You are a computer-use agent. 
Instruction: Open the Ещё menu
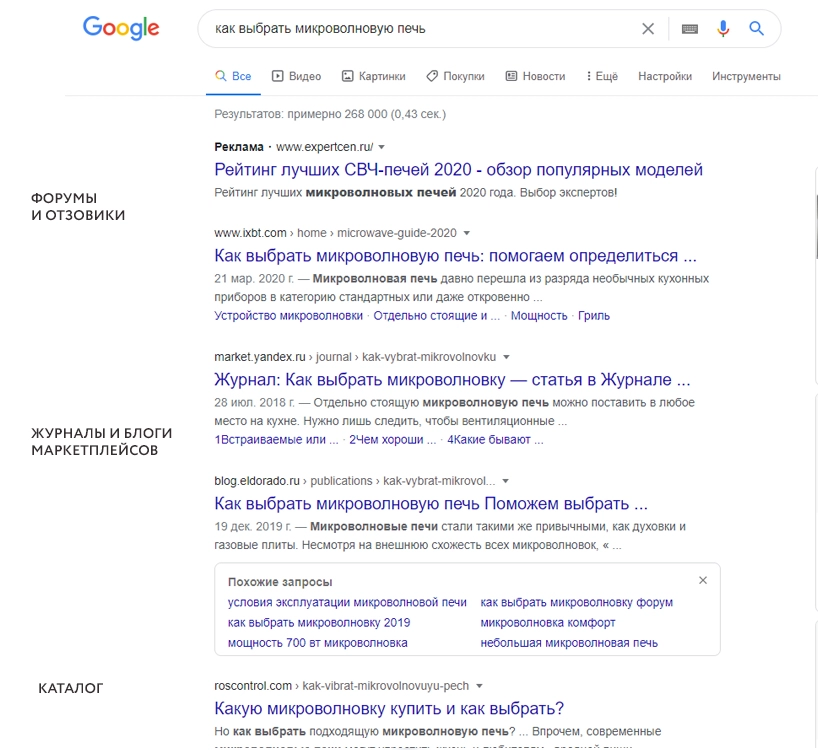[x=602, y=76]
